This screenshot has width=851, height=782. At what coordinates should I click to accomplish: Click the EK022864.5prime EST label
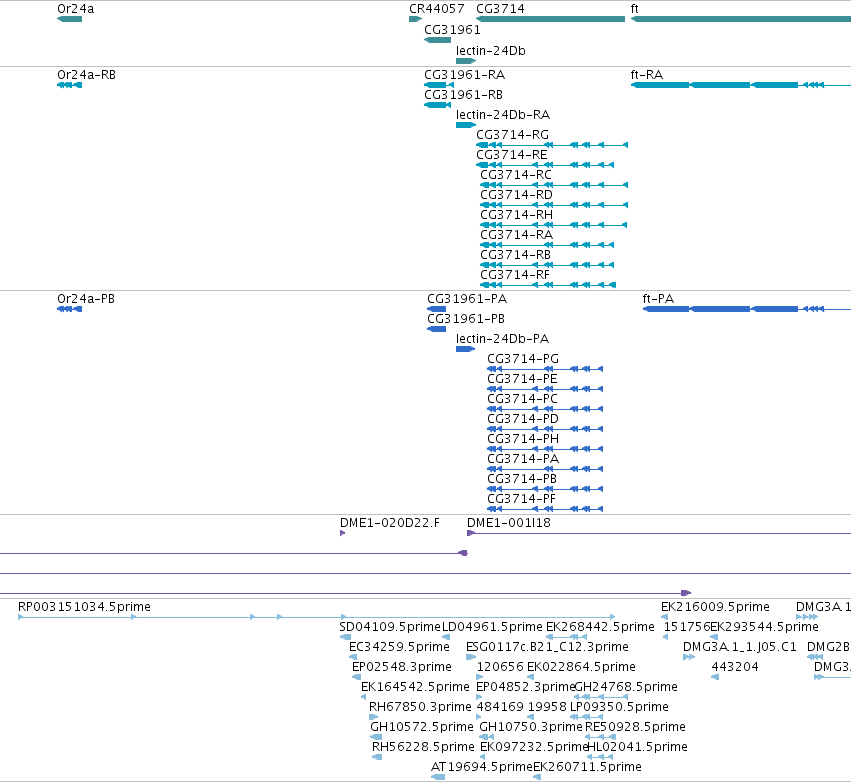pyautogui.click(x=581, y=667)
